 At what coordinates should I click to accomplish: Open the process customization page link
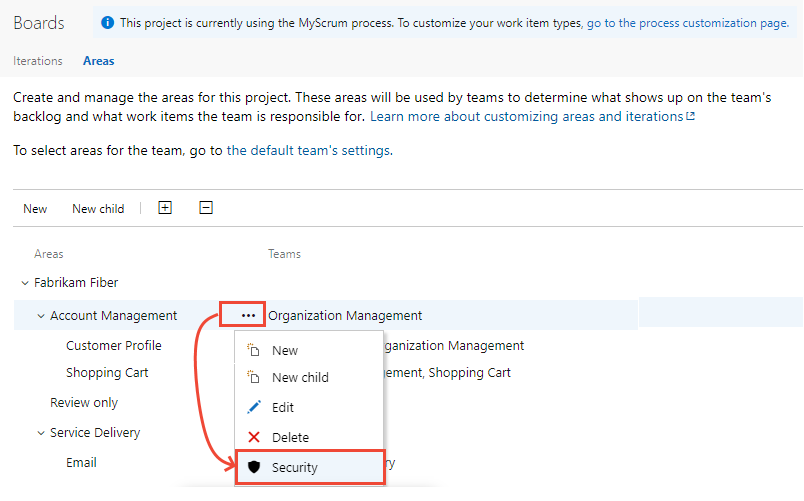(687, 23)
